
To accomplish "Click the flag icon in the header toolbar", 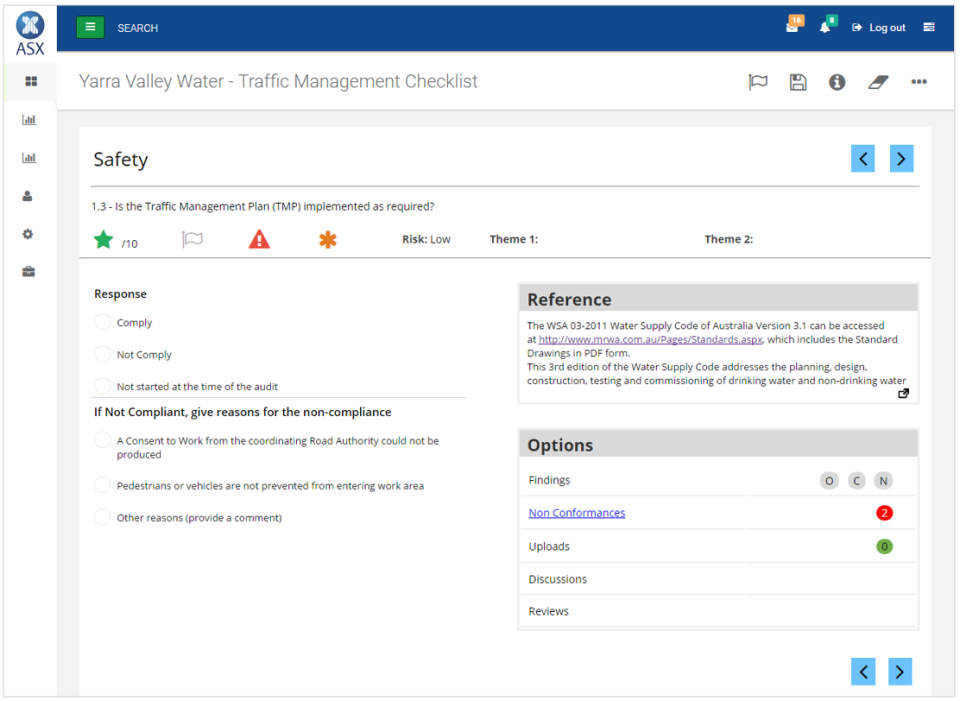I will 758,82.
